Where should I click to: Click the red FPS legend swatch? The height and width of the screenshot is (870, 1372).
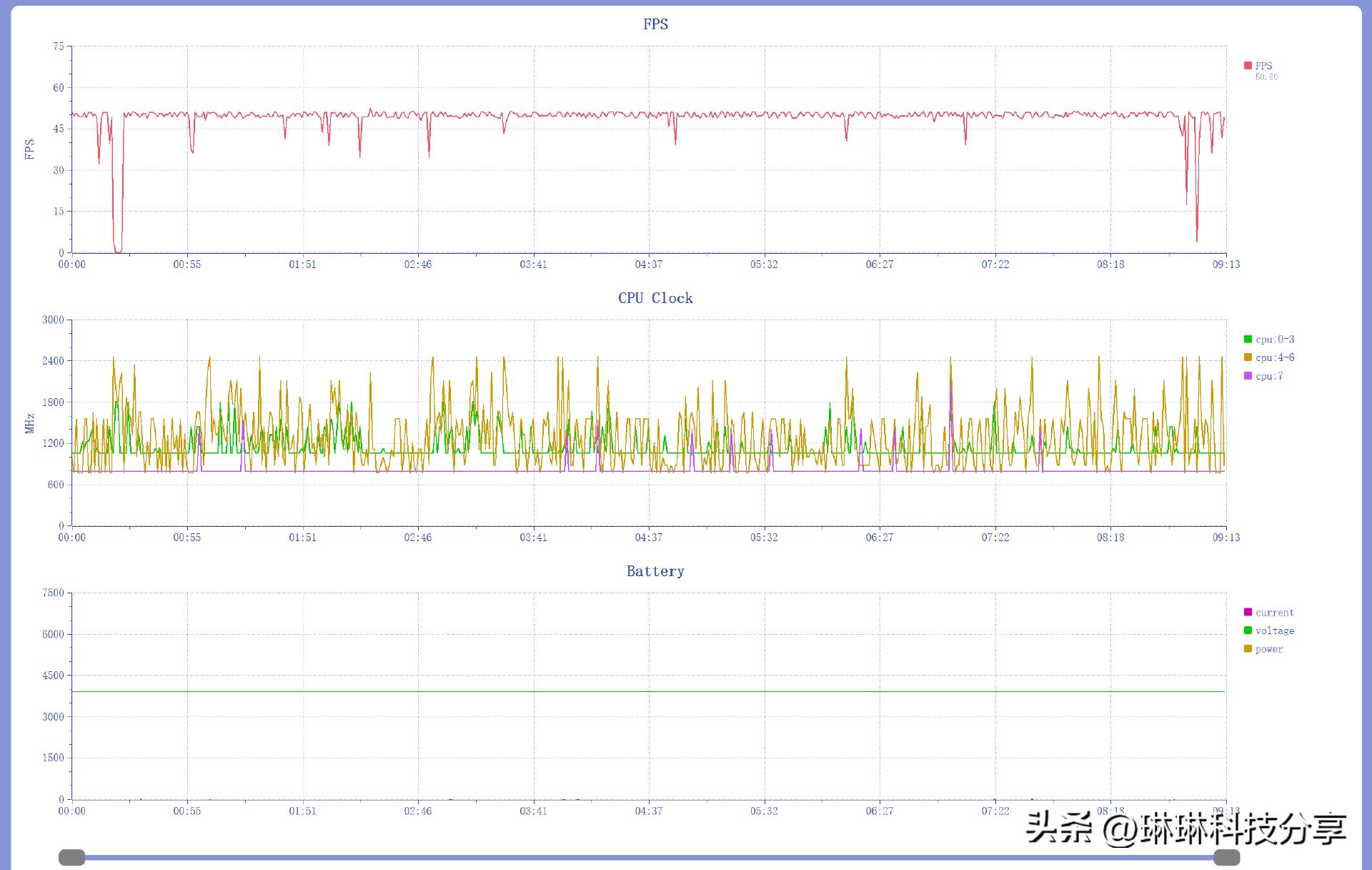[x=1248, y=65]
